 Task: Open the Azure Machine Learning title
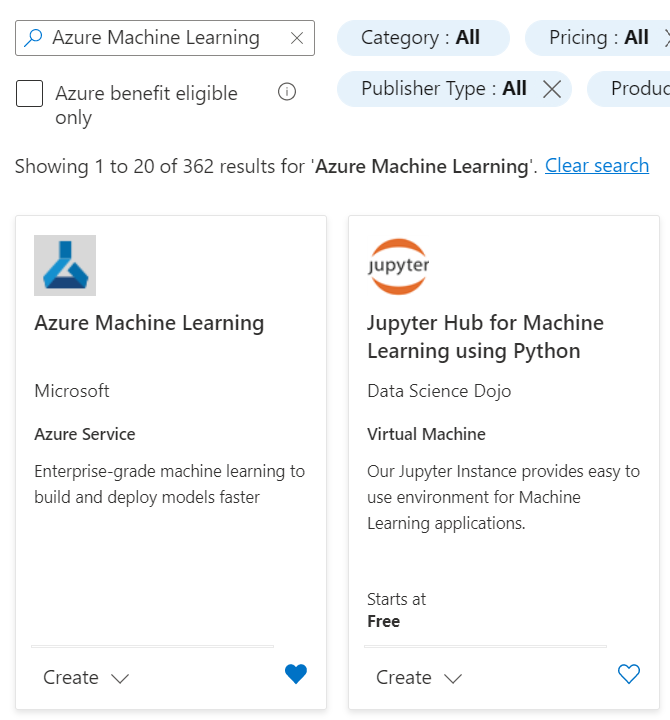tap(149, 323)
